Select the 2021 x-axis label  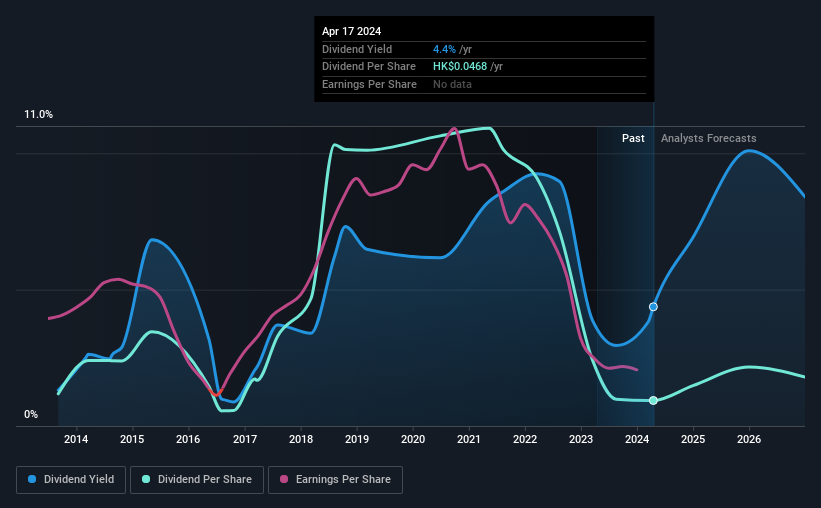(x=469, y=439)
